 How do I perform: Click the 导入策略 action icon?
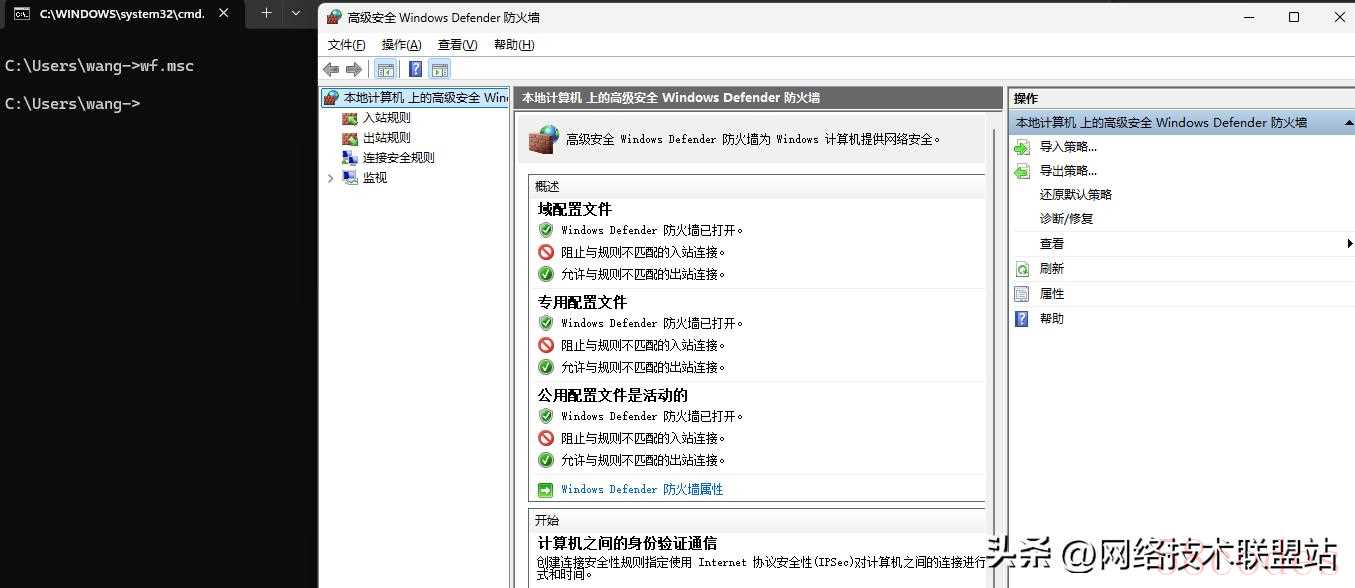tap(1021, 147)
